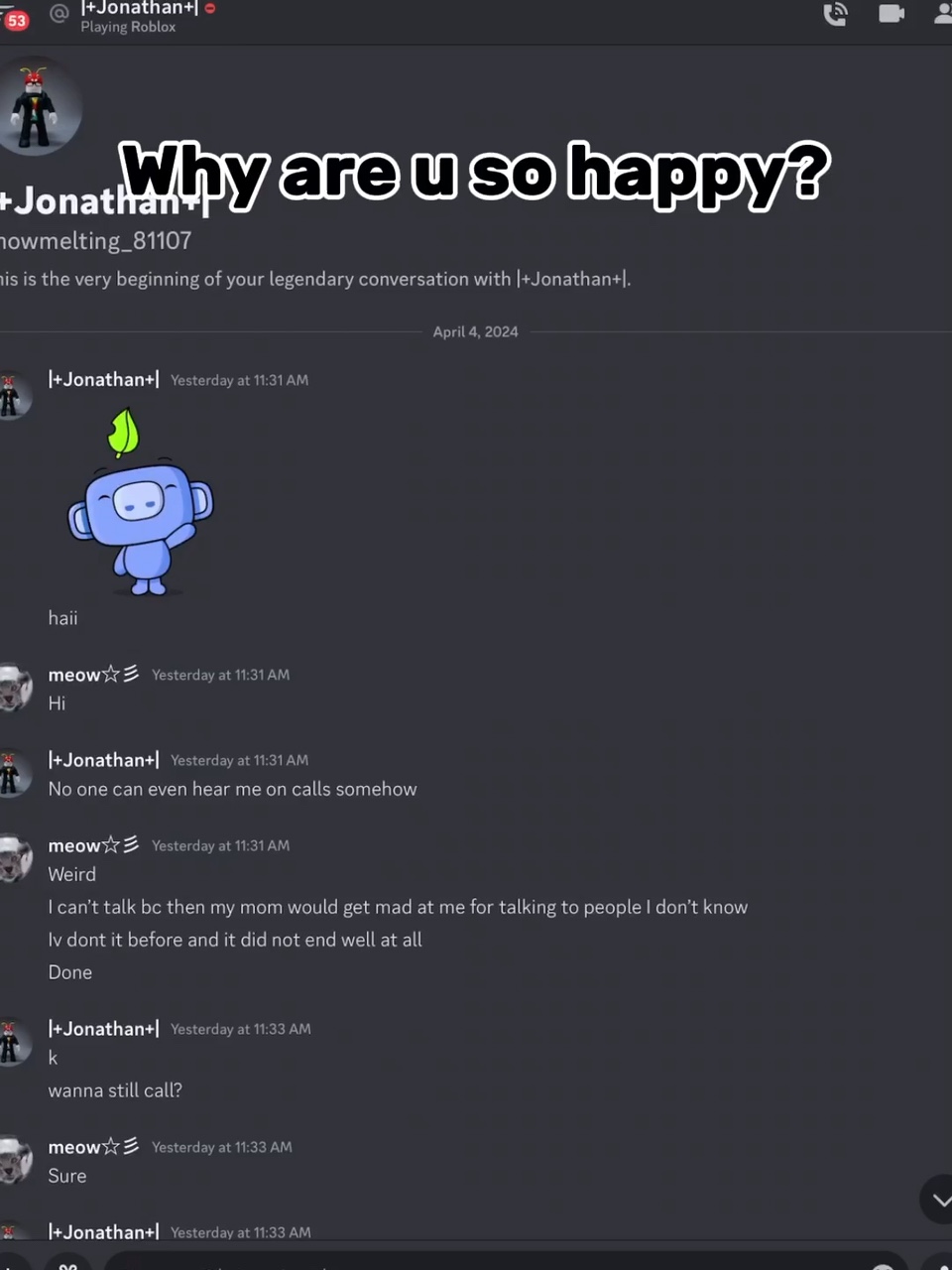This screenshot has height=1270, width=952.
Task: Select meow username above "Weird" message
Action: (x=93, y=845)
